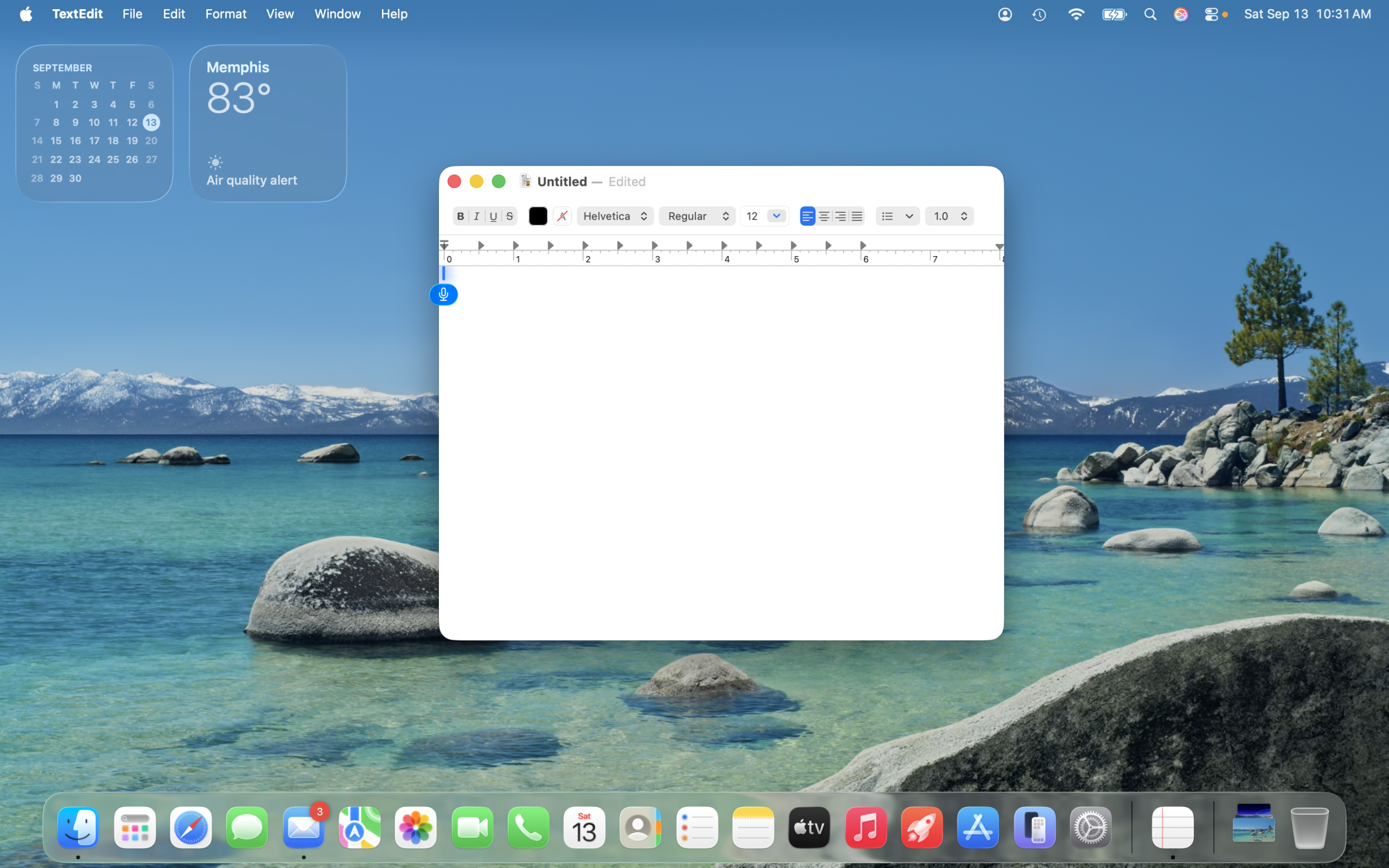The image size is (1389, 868).
Task: Expand the font size 12 dropdown arrow
Action: [776, 216]
